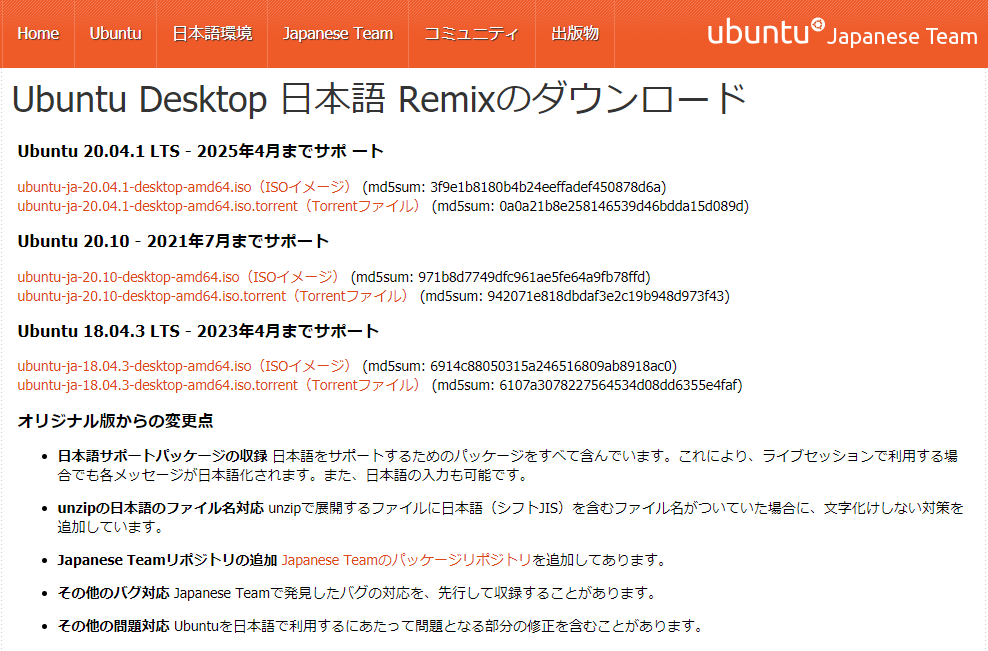Click the ubuntu Japanese Team logo
This screenshot has width=988, height=651.
[842, 32]
